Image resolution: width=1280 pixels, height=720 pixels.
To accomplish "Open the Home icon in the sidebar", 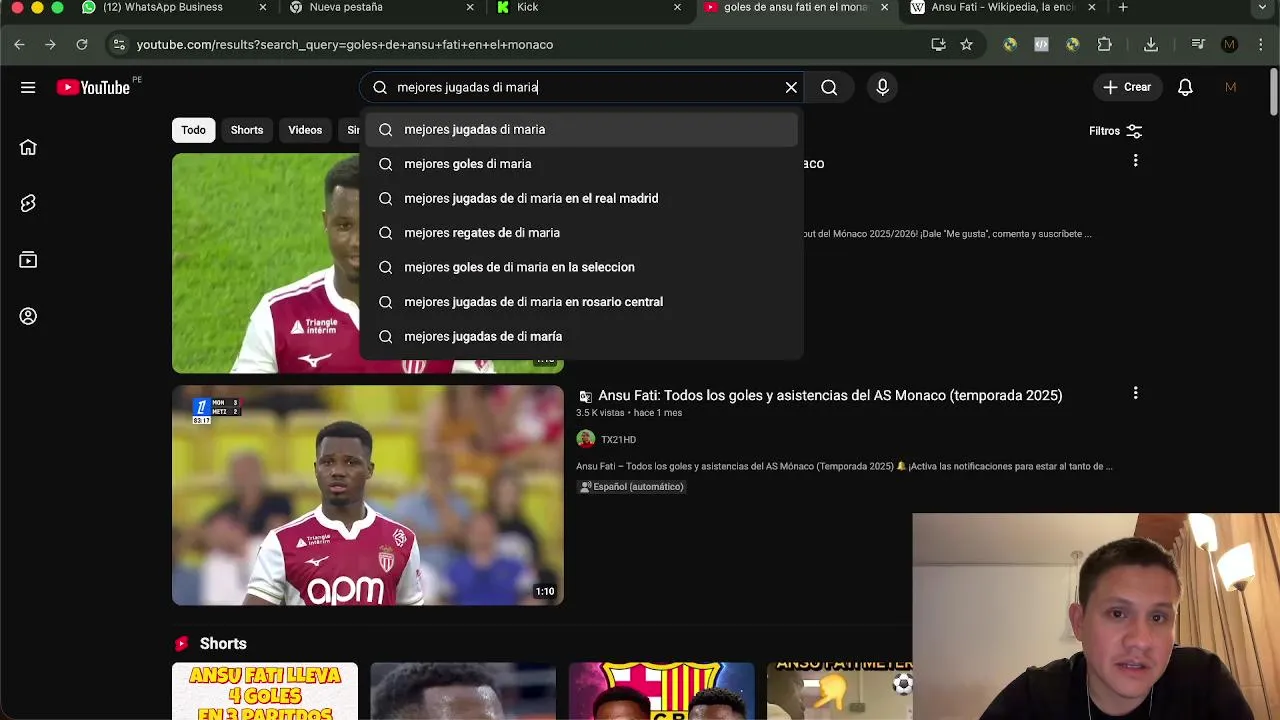I will click(28, 147).
